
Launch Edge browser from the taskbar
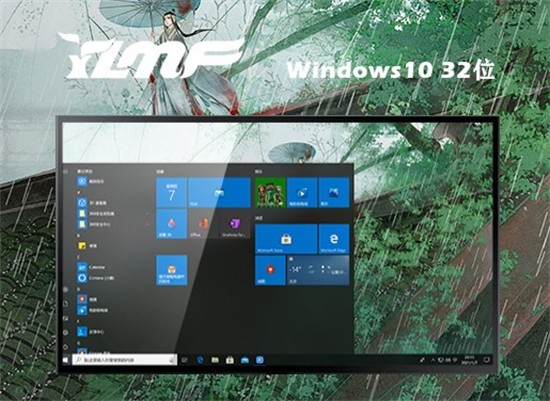pyautogui.click(x=200, y=360)
